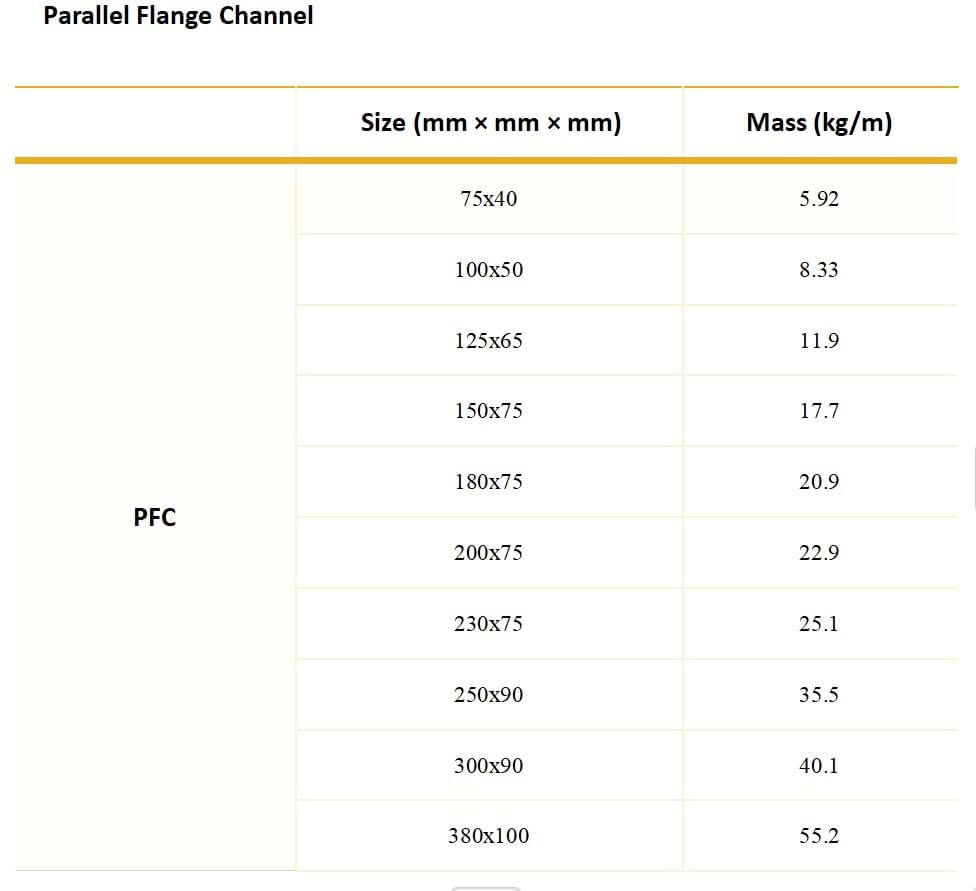The image size is (976, 891).
Task: Click the 250x90 size entry
Action: (489, 695)
